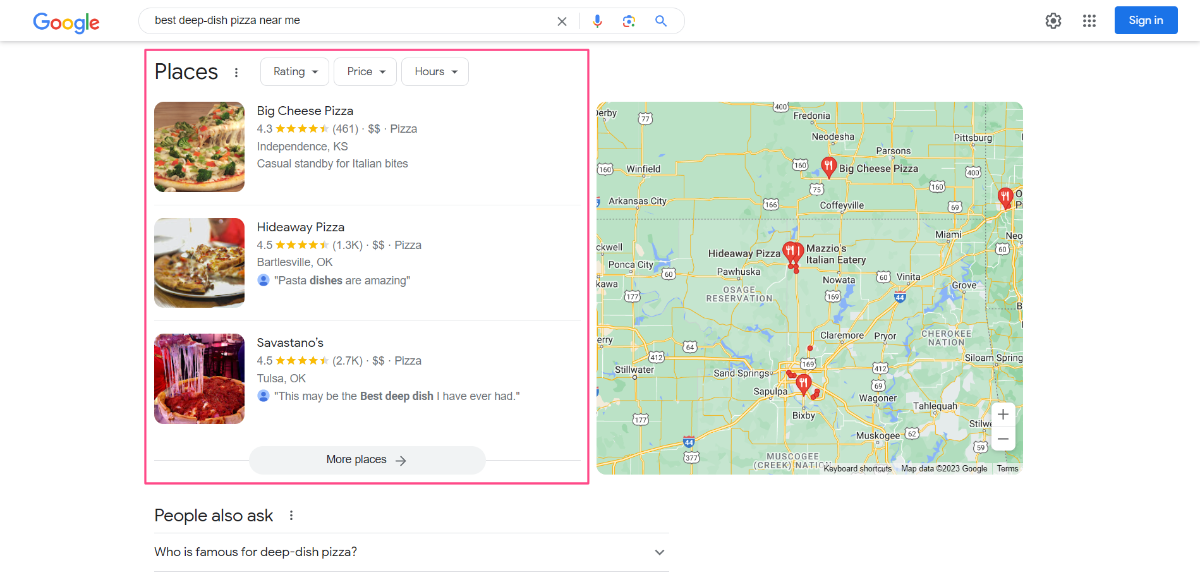Start voice search with the microphone icon
The width and height of the screenshot is (1200, 583).
click(x=598, y=21)
